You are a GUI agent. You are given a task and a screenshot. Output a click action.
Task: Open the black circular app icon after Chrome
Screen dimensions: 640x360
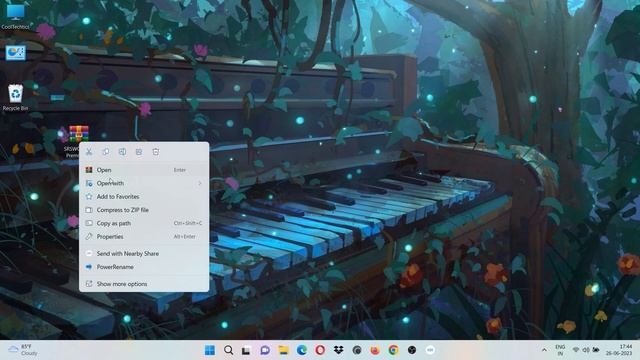(x=412, y=350)
